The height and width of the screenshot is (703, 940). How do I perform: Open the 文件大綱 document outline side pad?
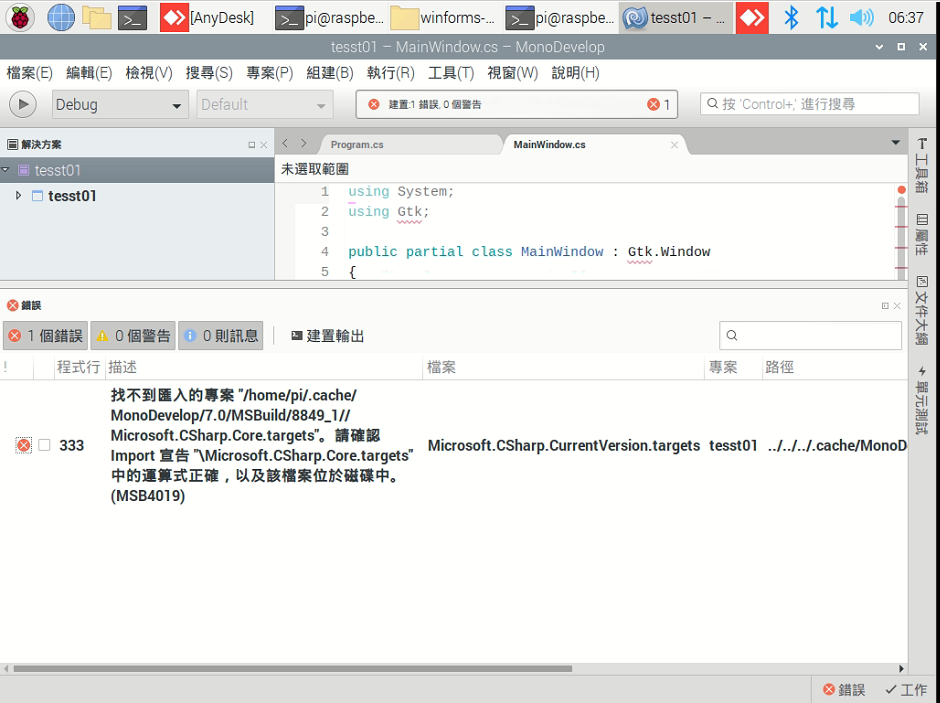(x=922, y=309)
